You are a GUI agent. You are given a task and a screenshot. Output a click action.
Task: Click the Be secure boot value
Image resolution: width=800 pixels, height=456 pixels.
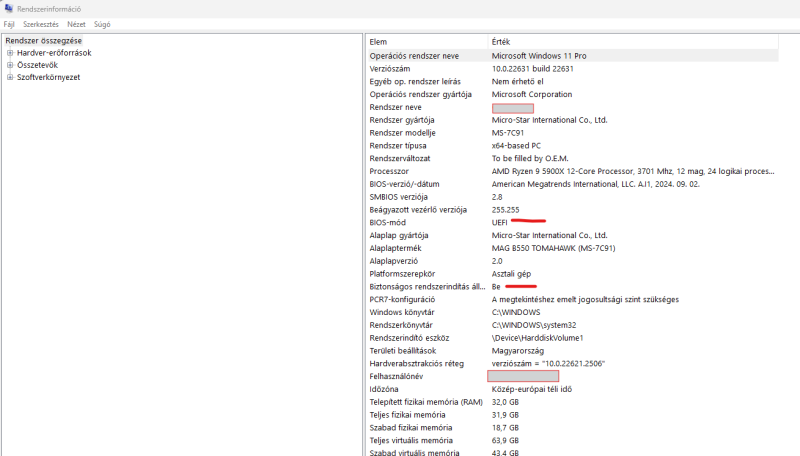click(x=496, y=287)
